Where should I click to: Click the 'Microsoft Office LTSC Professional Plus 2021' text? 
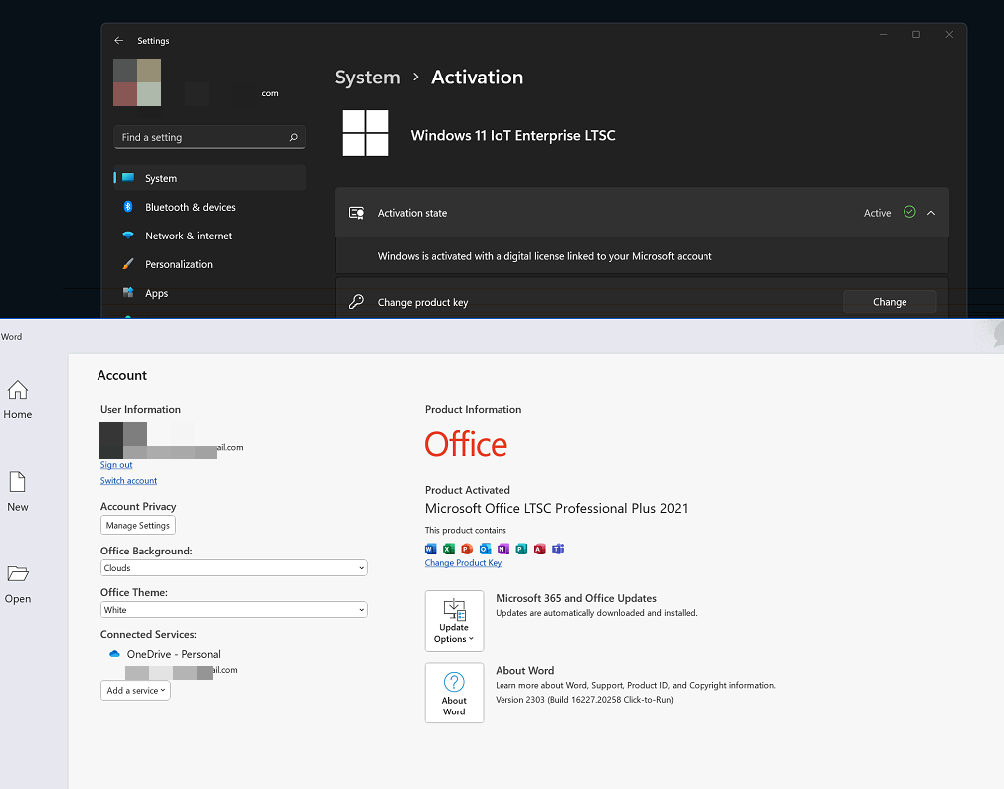click(x=556, y=508)
